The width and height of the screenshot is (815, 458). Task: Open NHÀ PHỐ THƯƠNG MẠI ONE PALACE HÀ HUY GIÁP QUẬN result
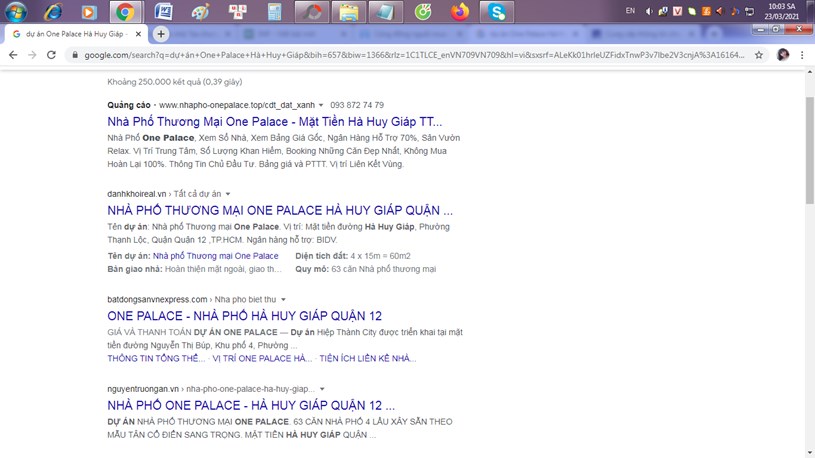pyautogui.click(x=280, y=211)
